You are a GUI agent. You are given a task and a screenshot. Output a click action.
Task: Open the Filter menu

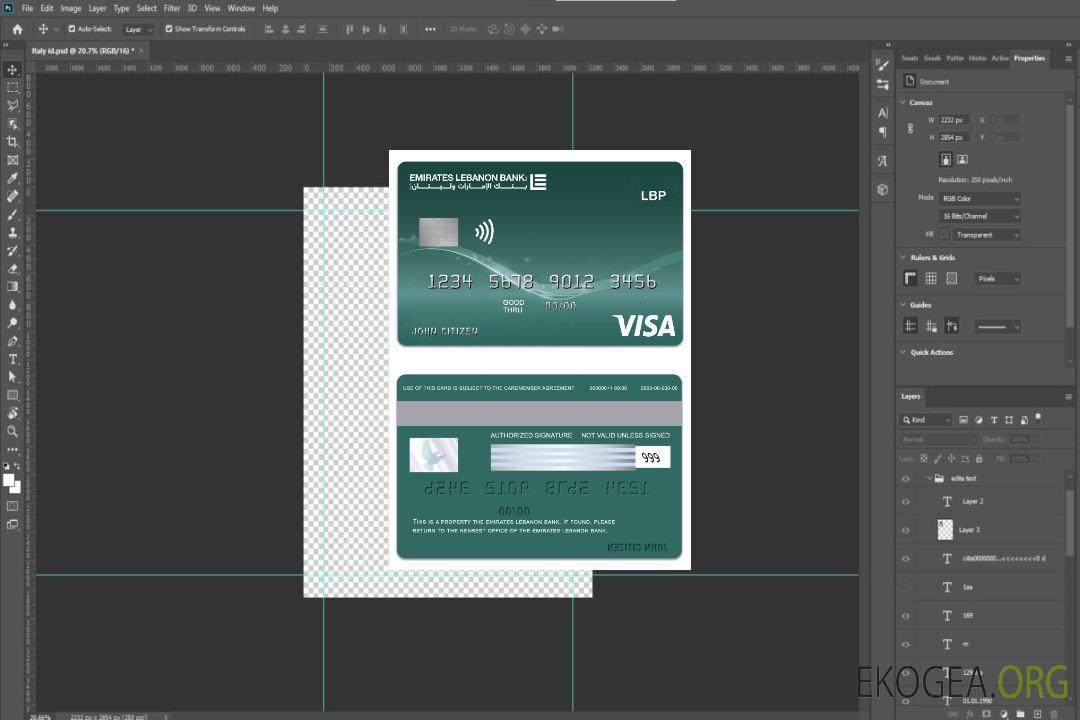pyautogui.click(x=172, y=8)
